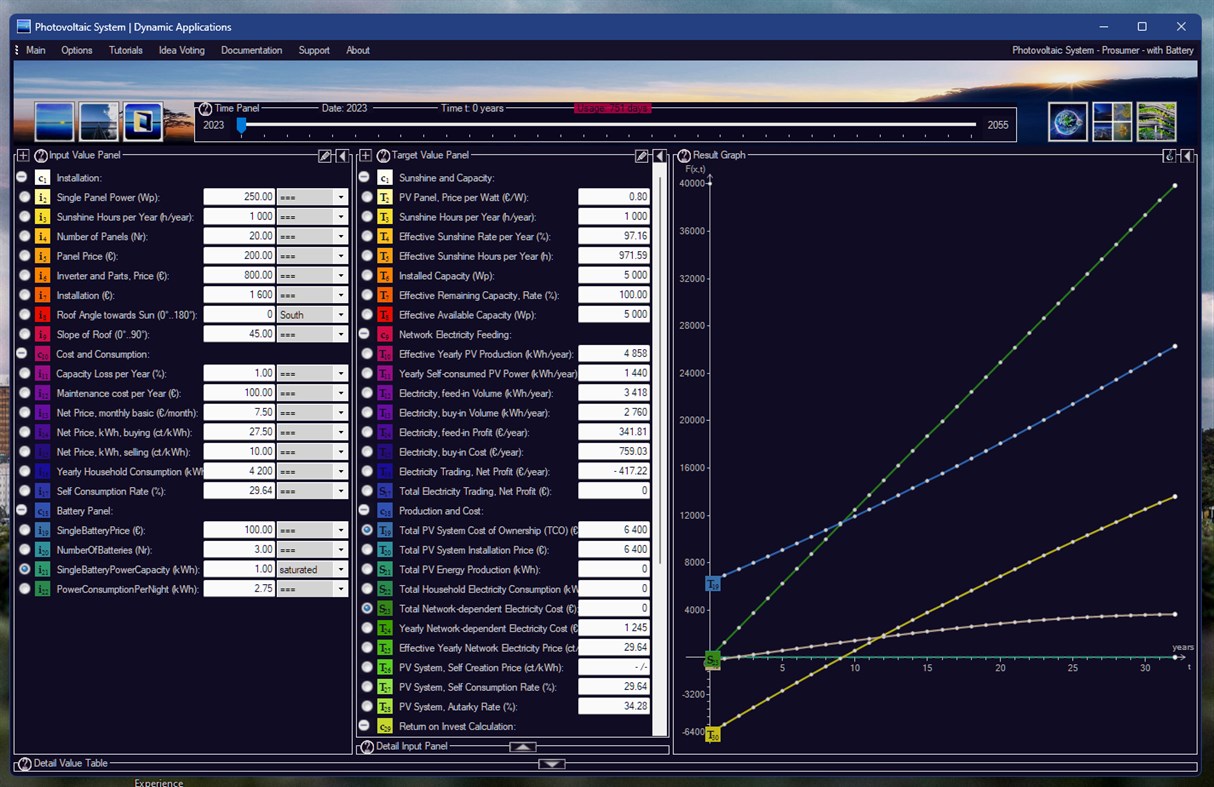Click the i2 Single Panel Power icon
The image size is (1214, 787).
[x=42, y=197]
